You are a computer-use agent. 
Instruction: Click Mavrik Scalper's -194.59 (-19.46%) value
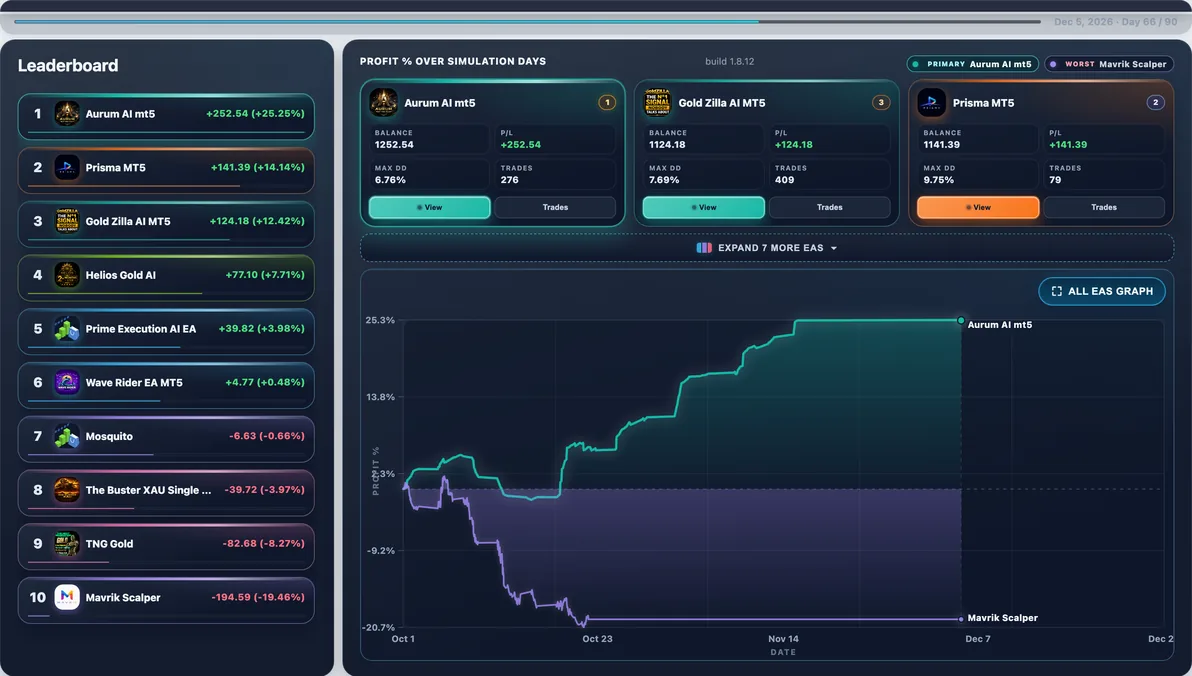tap(258, 598)
